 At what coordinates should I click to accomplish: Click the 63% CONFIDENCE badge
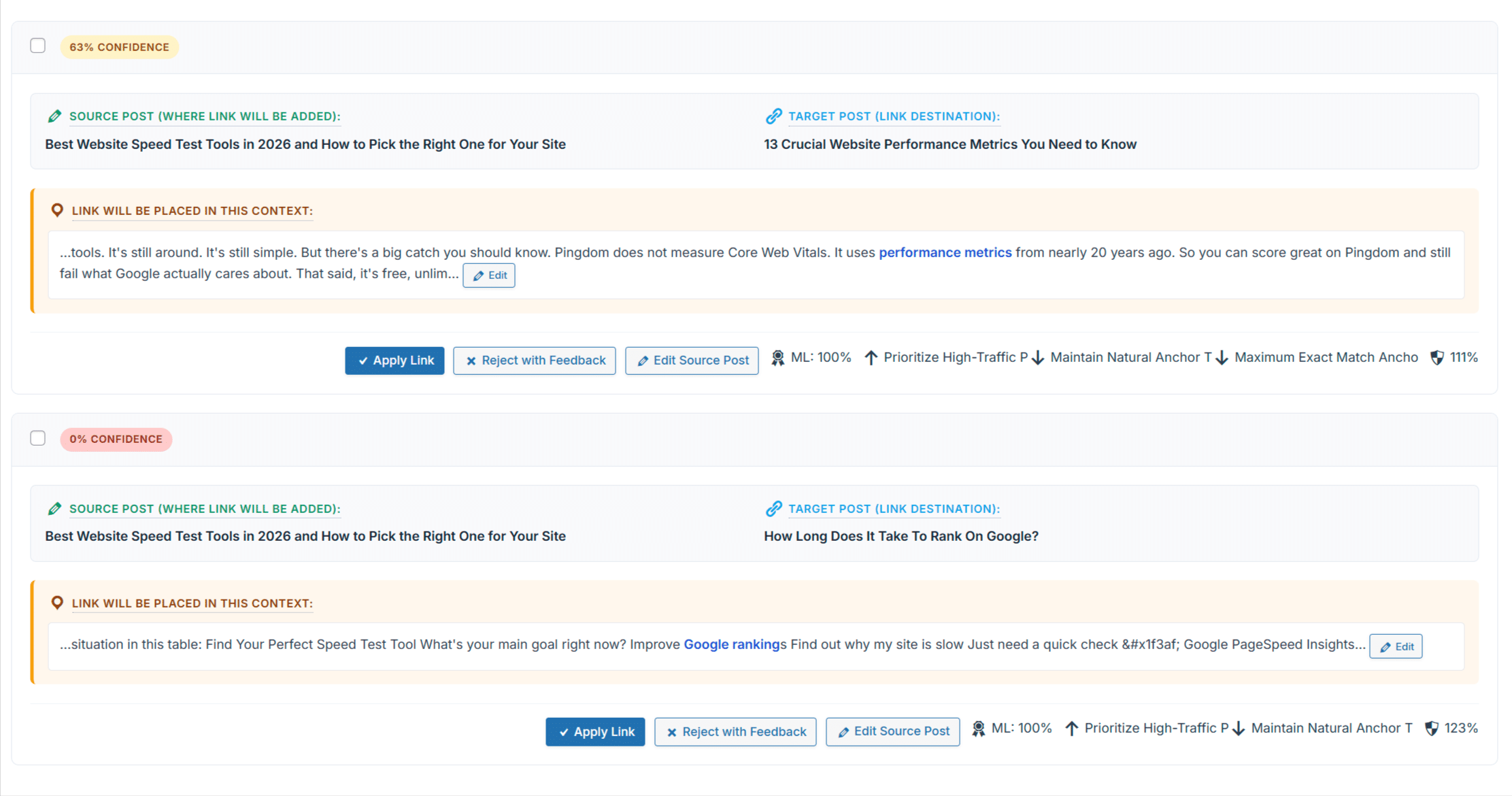pyautogui.click(x=119, y=47)
